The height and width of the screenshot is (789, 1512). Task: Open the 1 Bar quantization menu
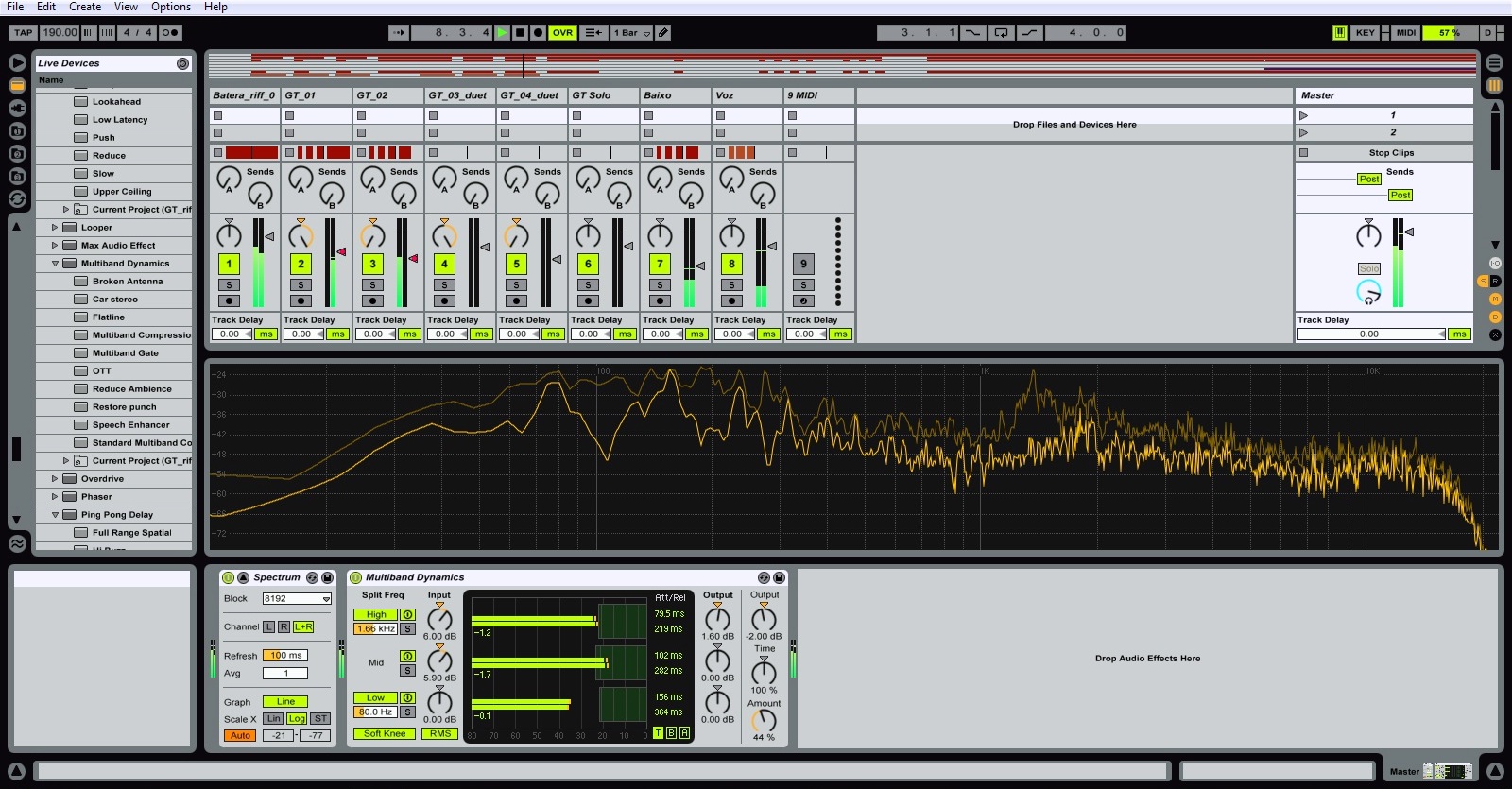(631, 32)
